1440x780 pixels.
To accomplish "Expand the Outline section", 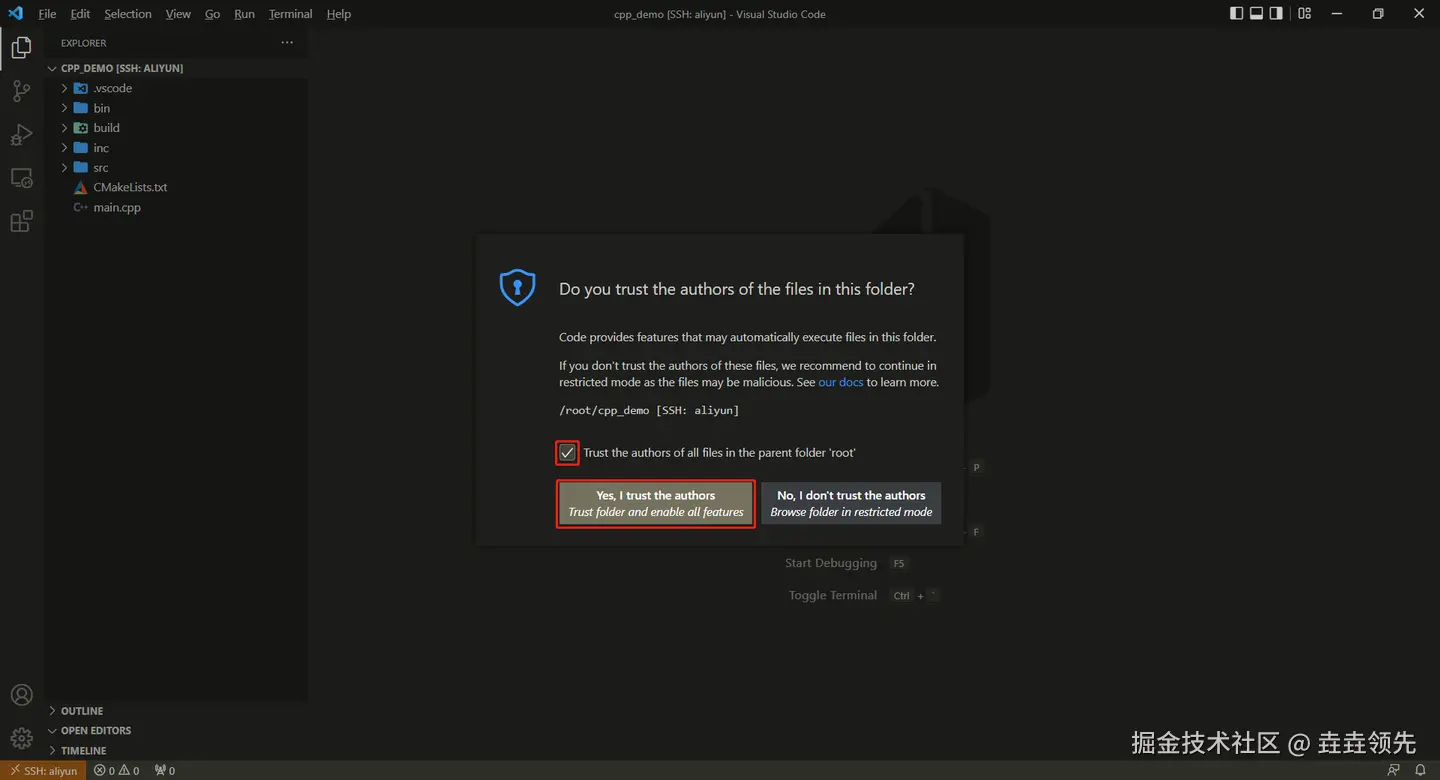I will [x=176, y=711].
